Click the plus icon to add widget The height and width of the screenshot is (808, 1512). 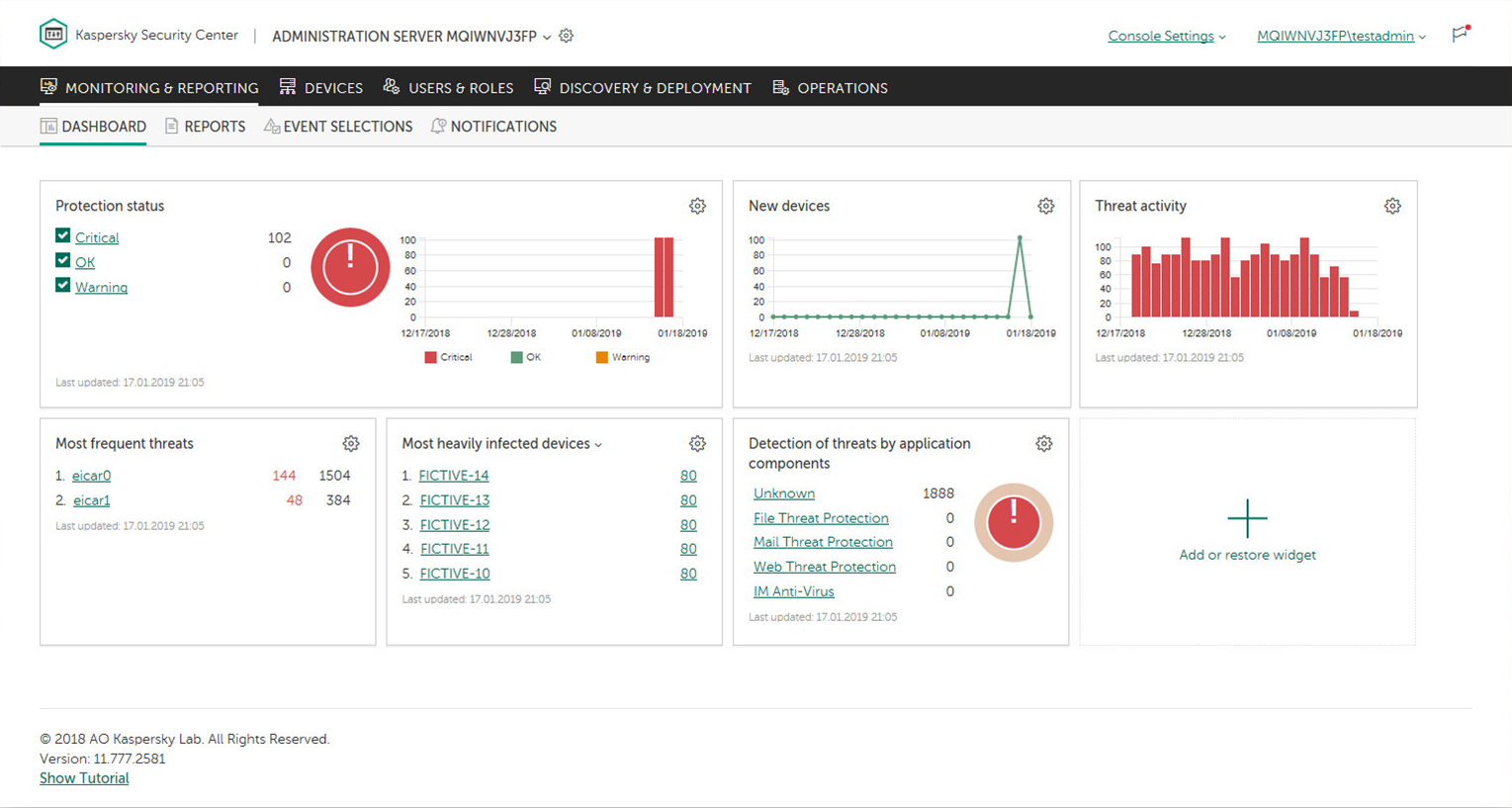coord(1247,518)
